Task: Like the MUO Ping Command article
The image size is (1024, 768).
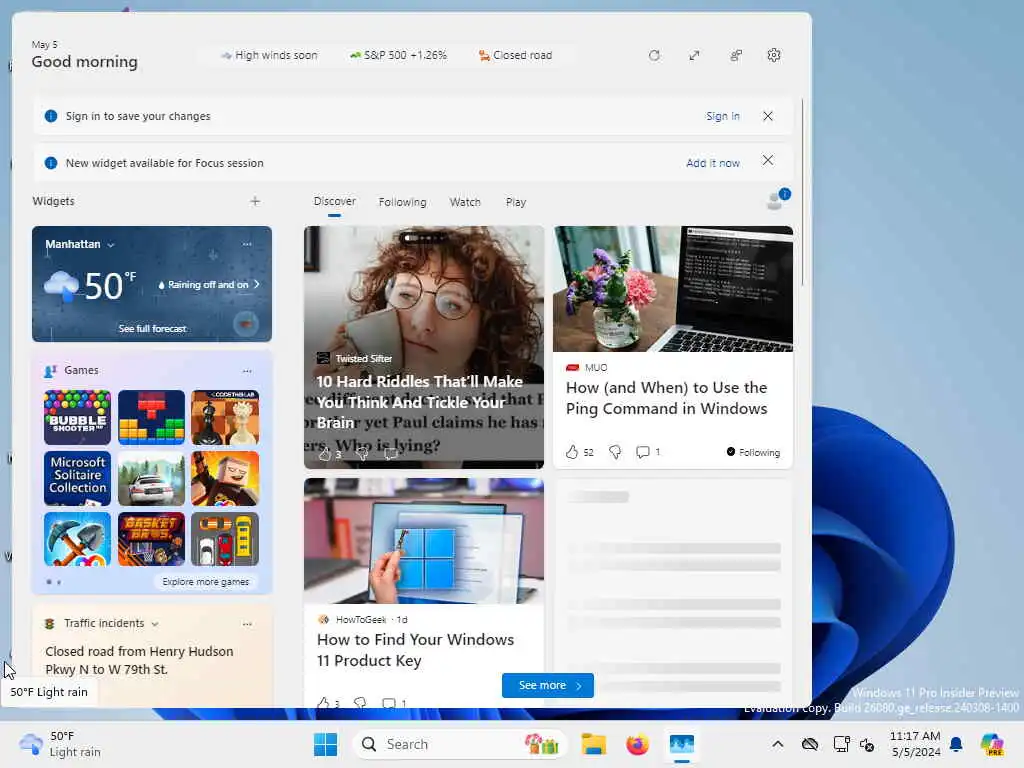Action: pos(572,452)
